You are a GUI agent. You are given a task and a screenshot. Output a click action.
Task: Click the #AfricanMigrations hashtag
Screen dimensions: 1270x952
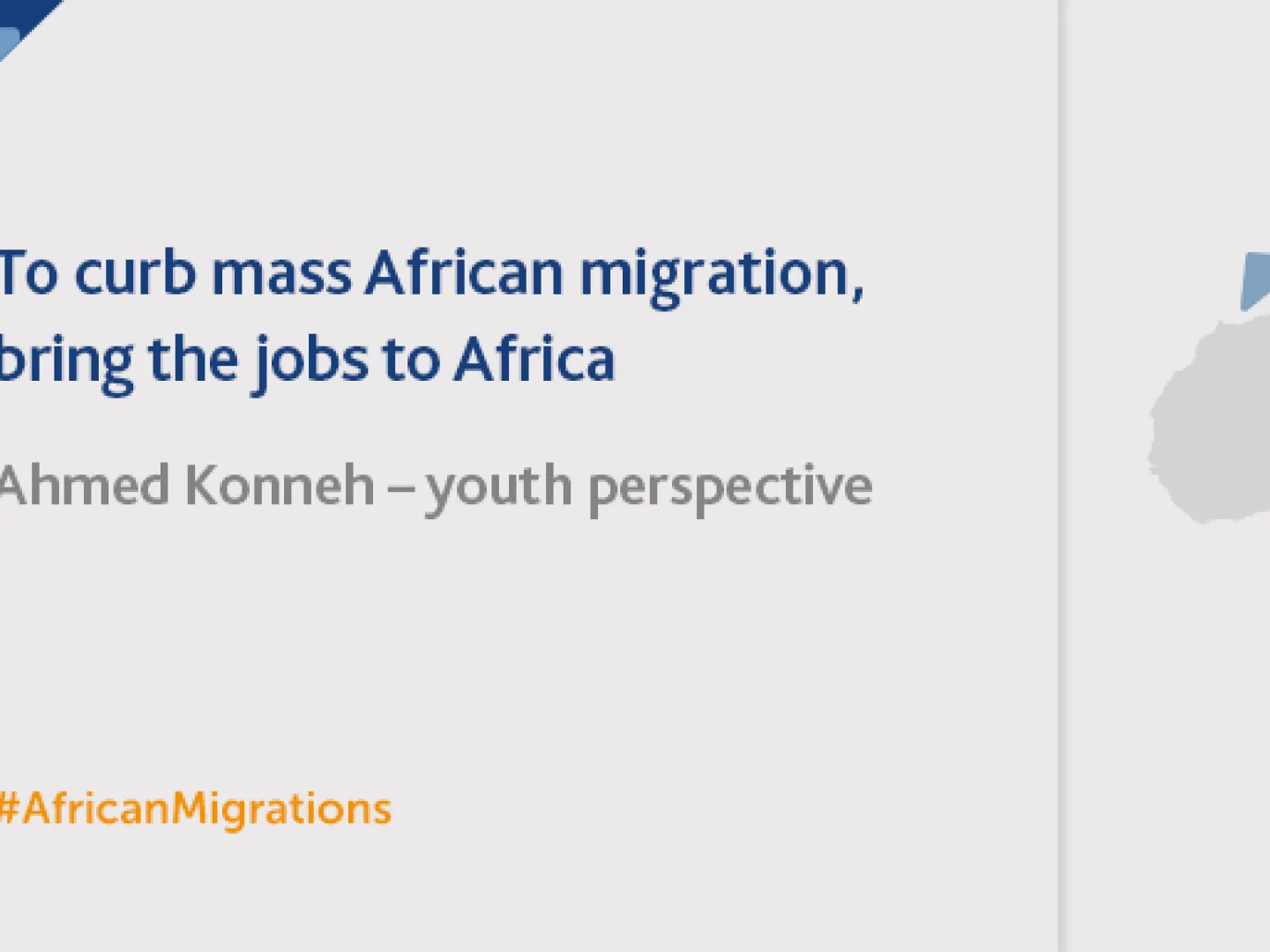pos(196,808)
